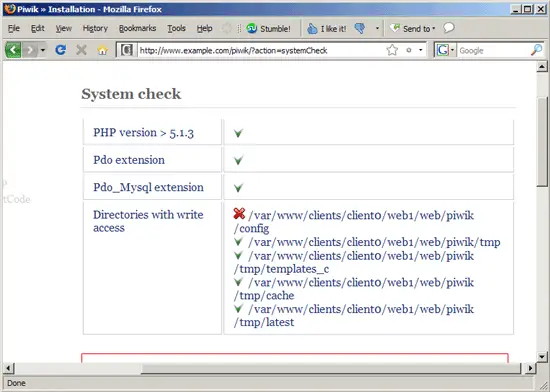Bookmark the page with the star icon
This screenshot has height=392, width=550.
tap(392, 50)
